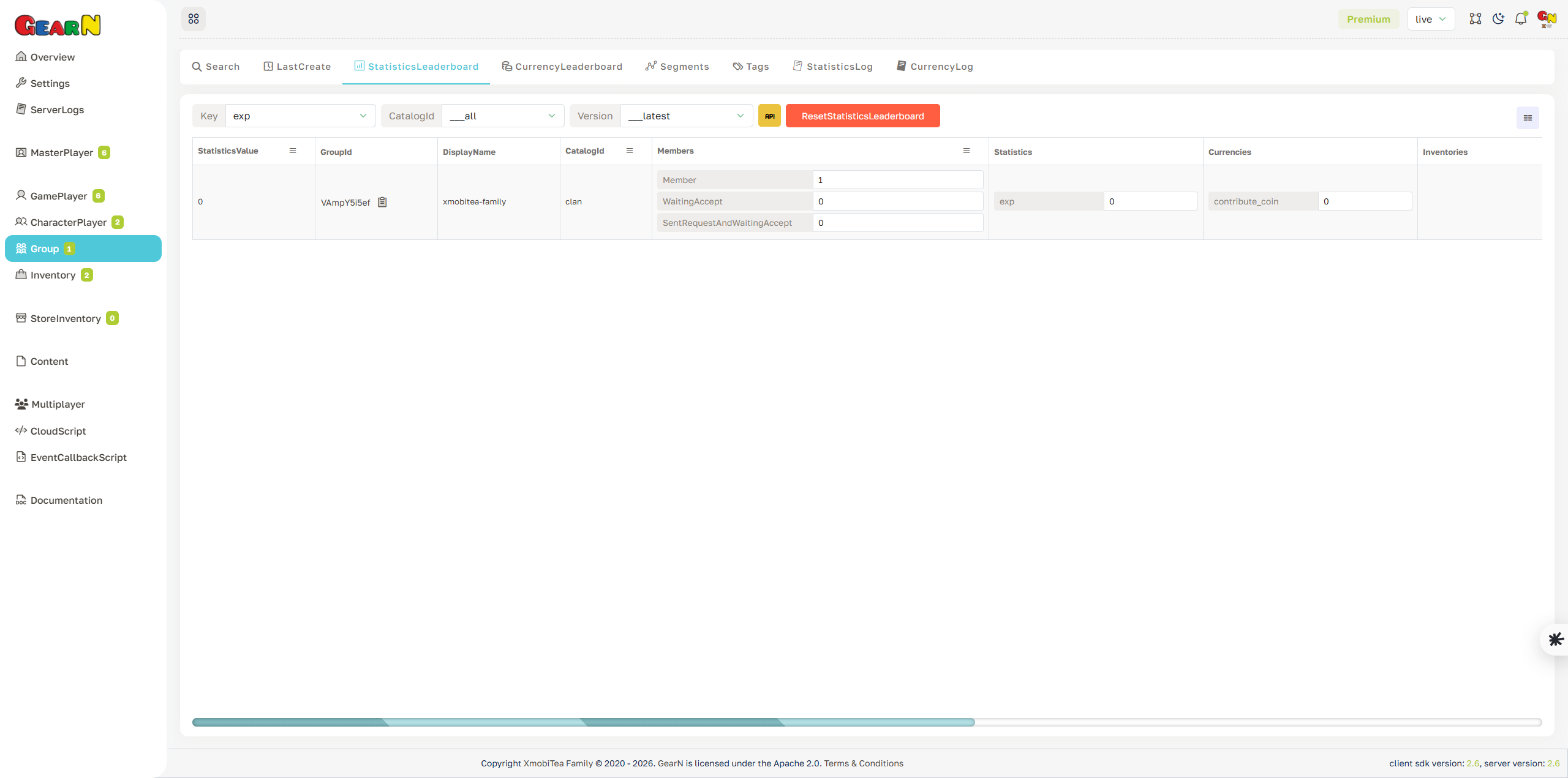Open the CatalogId column filter menu

pos(630,151)
